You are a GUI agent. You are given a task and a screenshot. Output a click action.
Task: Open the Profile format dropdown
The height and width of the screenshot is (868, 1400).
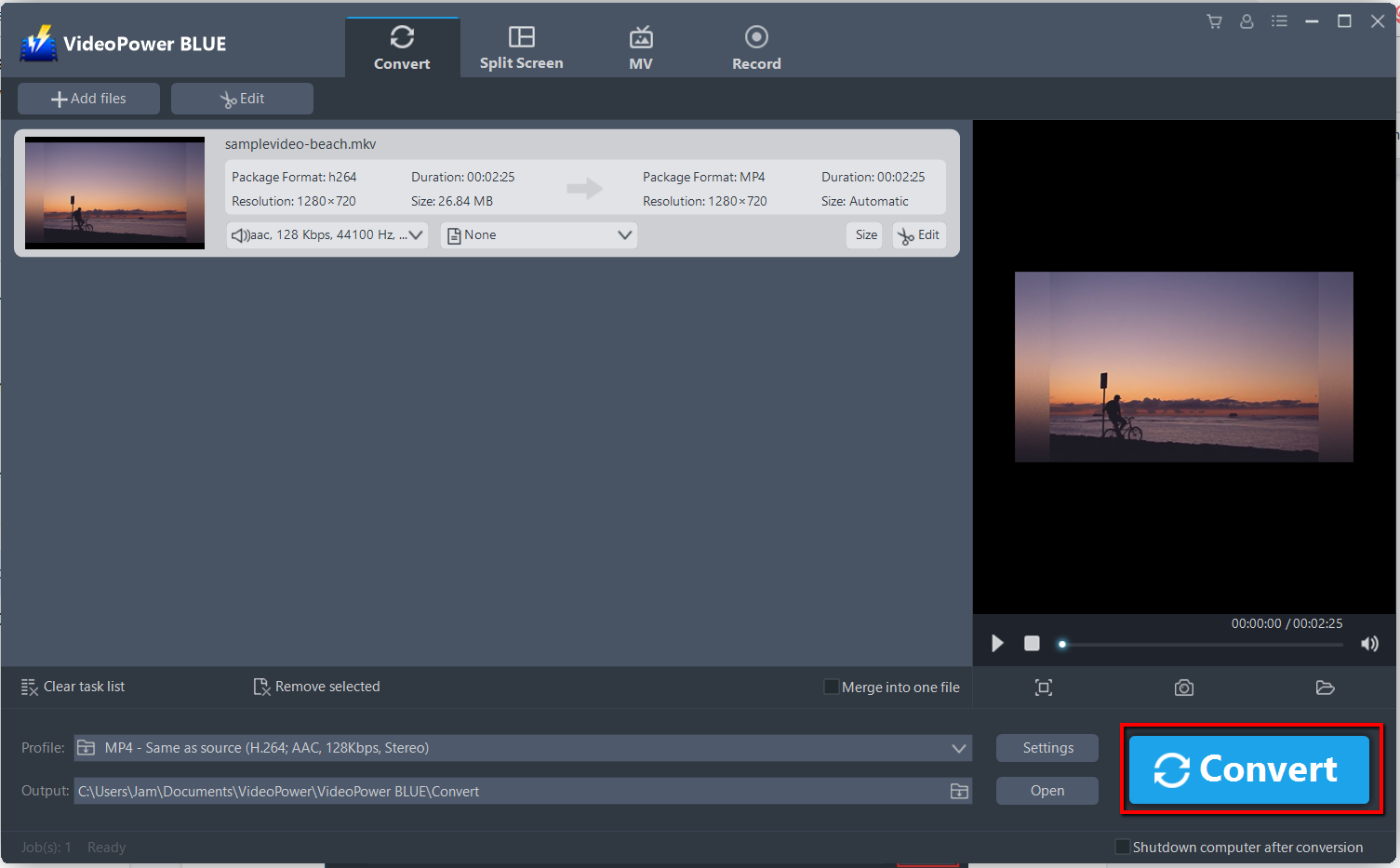[958, 747]
